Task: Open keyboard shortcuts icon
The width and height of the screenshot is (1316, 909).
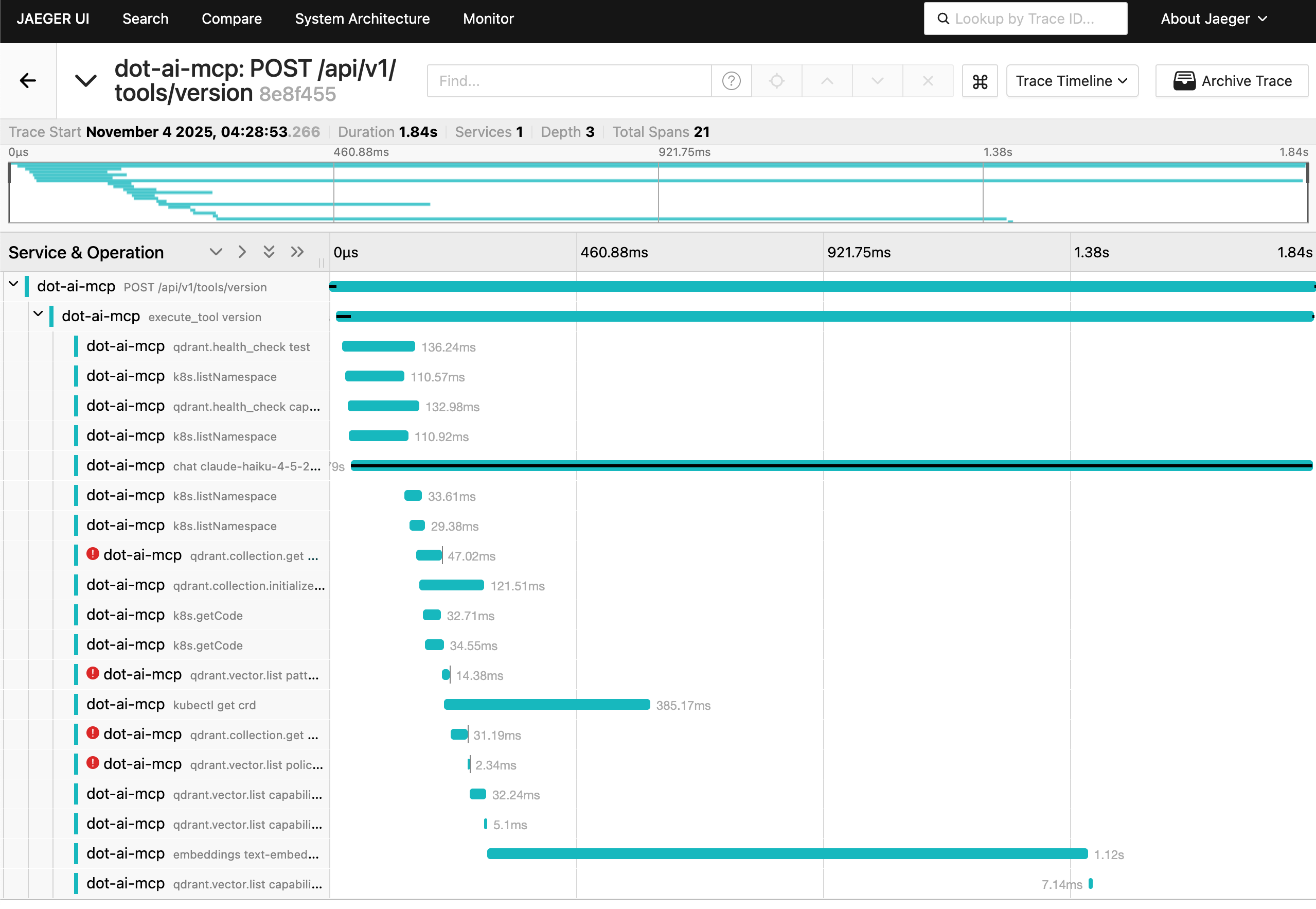Action: (980, 81)
